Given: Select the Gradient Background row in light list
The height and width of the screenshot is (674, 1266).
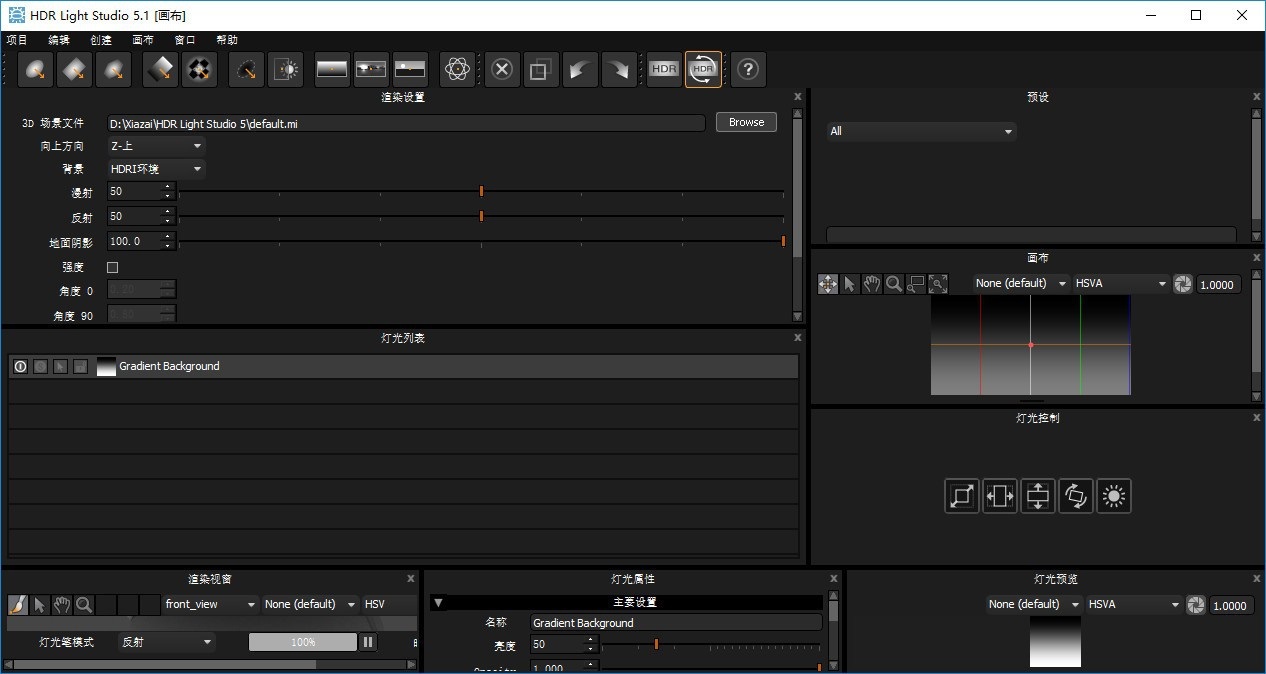Looking at the screenshot, I should [x=403, y=367].
